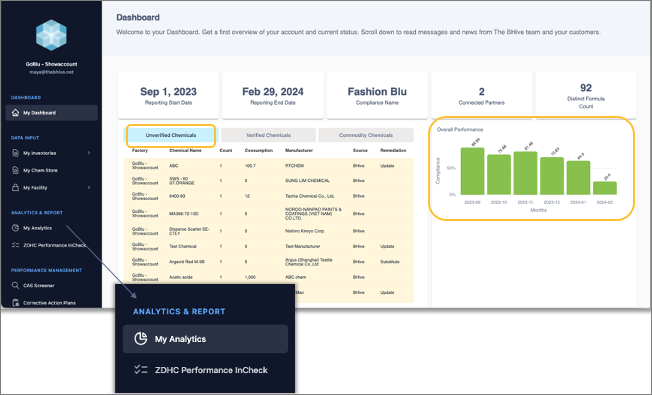This screenshot has width=652, height=395.
Task: Click the 2023-09 bar in performance chart
Action: pyautogui.click(x=472, y=171)
